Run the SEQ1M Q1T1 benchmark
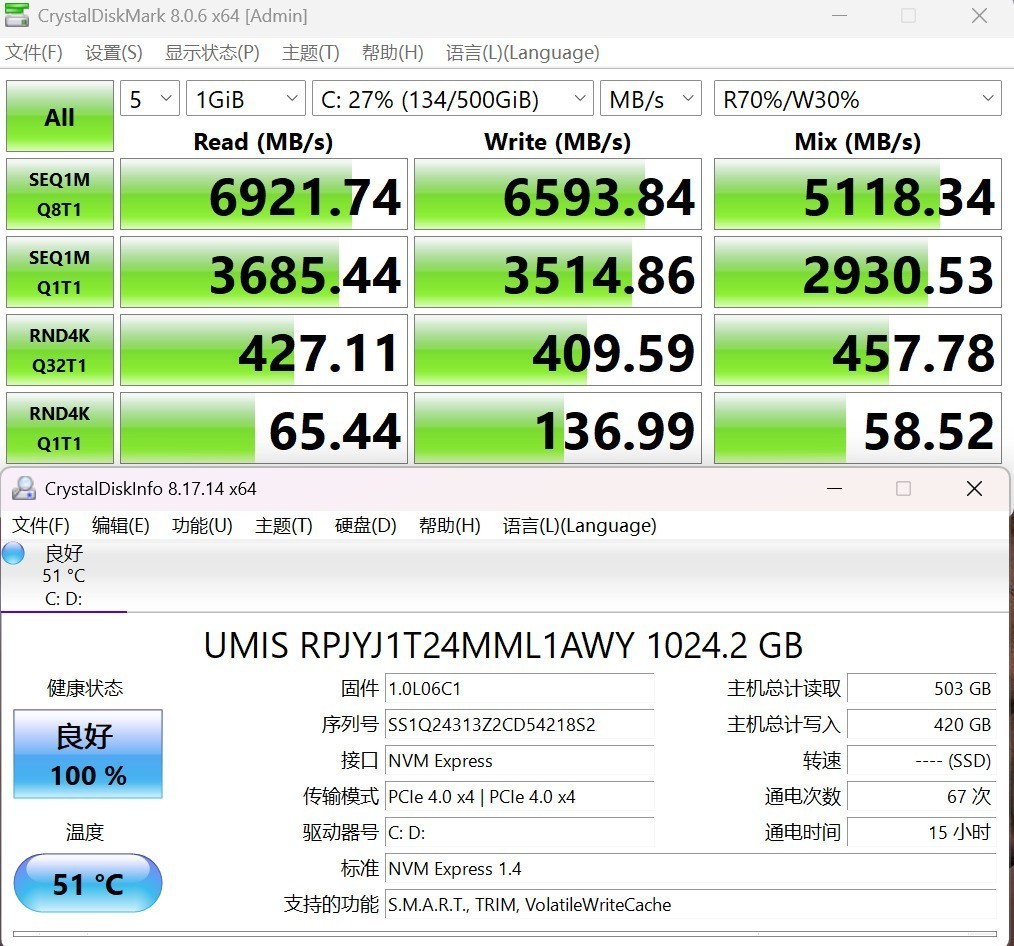Screen dimensions: 1014x946 tap(60, 272)
